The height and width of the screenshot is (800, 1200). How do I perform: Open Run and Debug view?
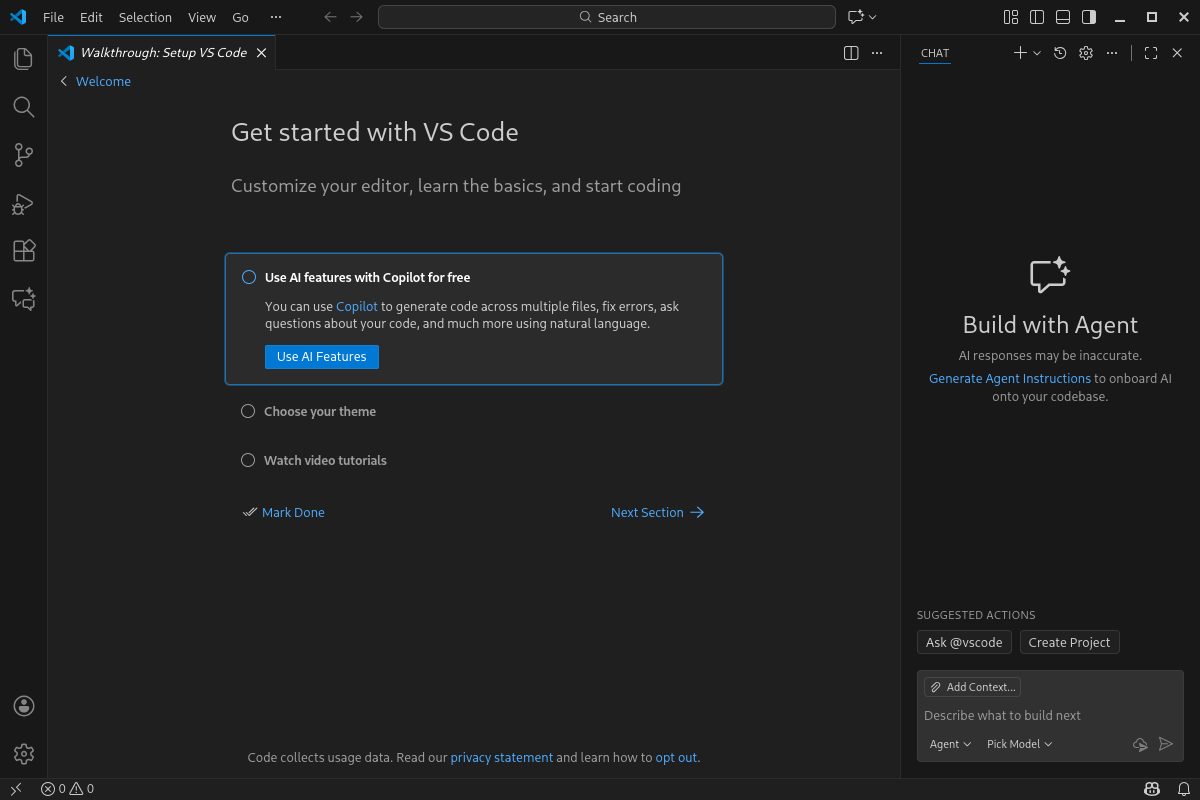[x=24, y=204]
